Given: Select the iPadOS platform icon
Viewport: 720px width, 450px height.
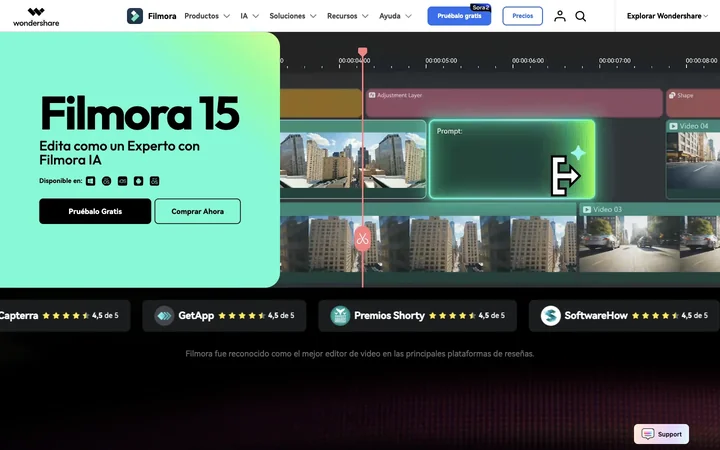Looking at the screenshot, I should click(x=155, y=181).
